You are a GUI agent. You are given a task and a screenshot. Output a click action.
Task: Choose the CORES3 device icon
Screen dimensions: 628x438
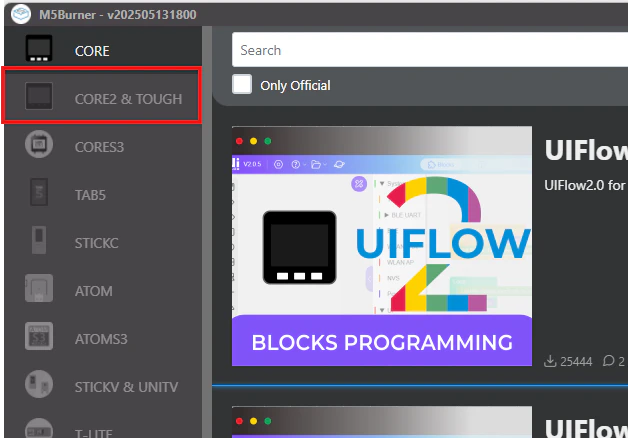click(x=39, y=144)
